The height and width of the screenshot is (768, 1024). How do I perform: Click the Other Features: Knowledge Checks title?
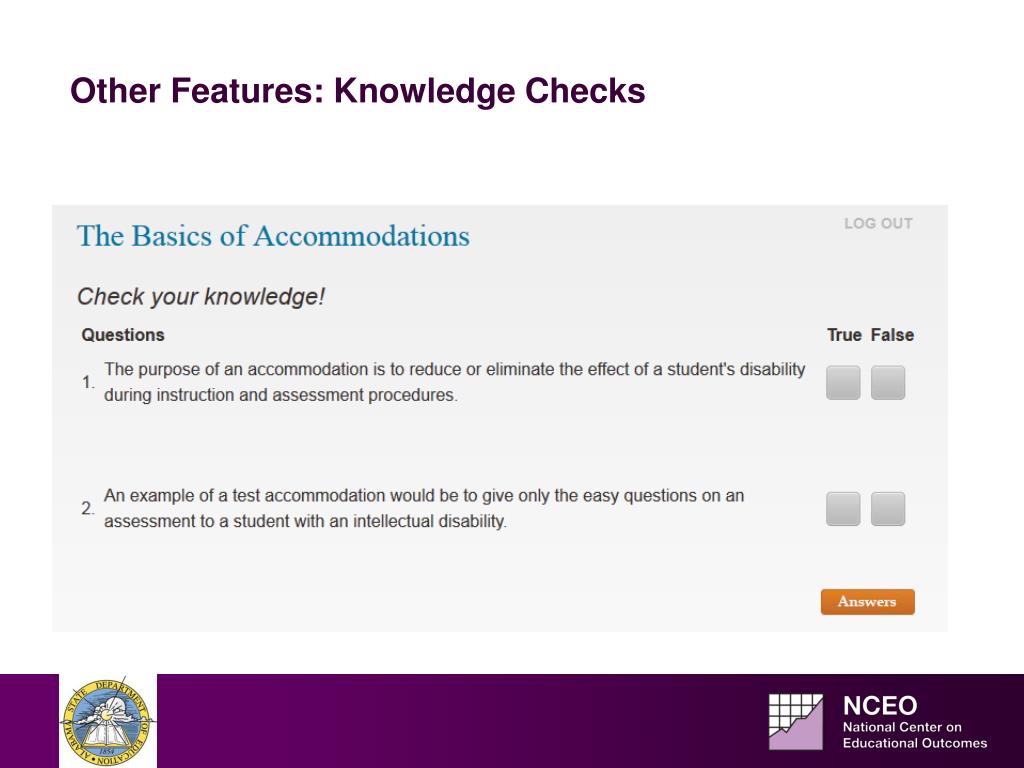pos(358,90)
